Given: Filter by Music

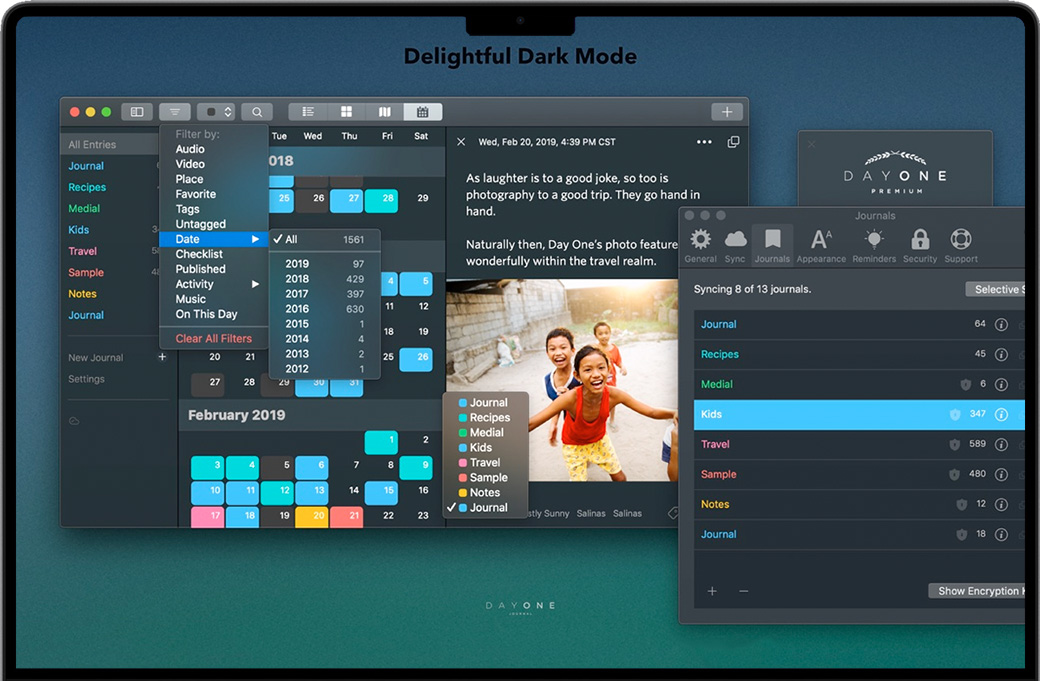Looking at the screenshot, I should coord(190,299).
